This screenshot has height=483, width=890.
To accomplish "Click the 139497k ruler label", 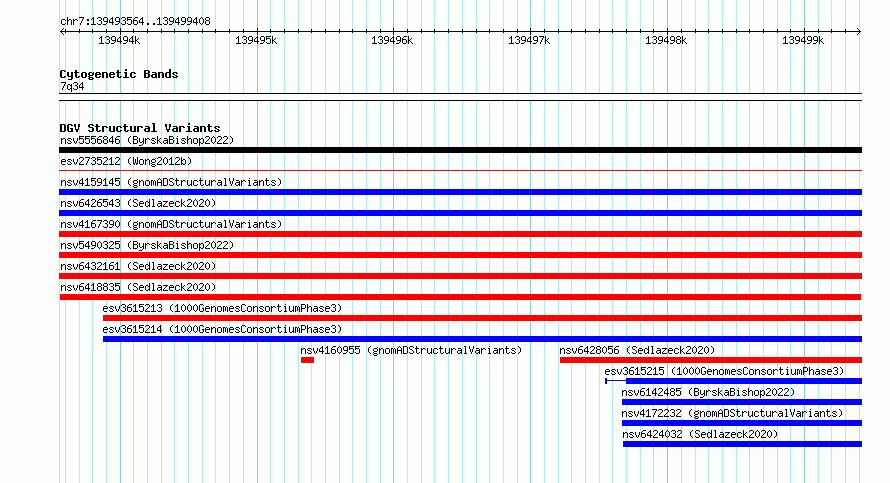I will click(x=529, y=40).
